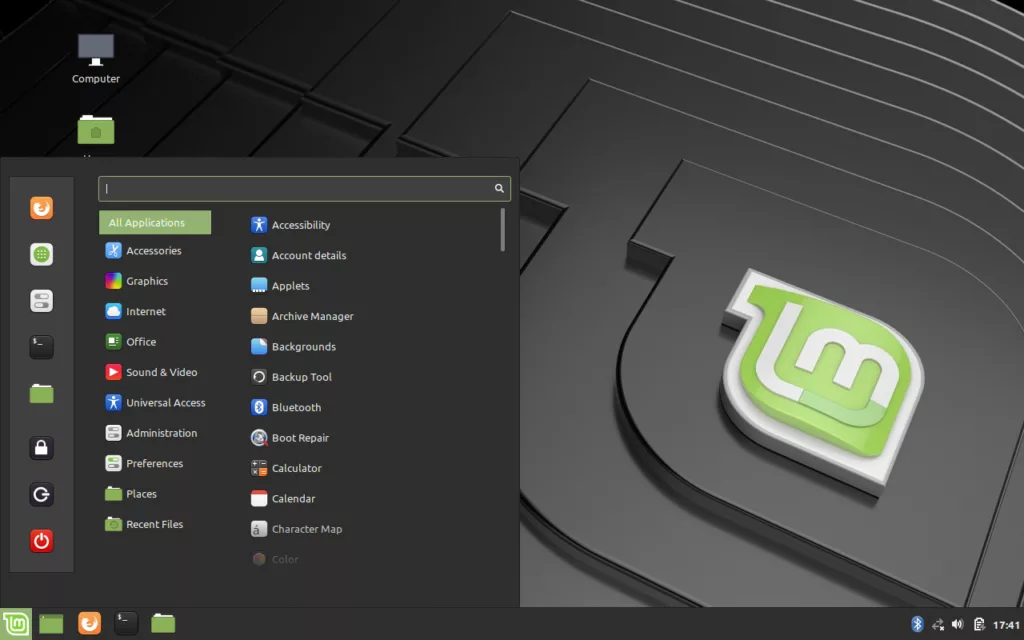Open System Settings toggle icon in sidebar

click(41, 301)
